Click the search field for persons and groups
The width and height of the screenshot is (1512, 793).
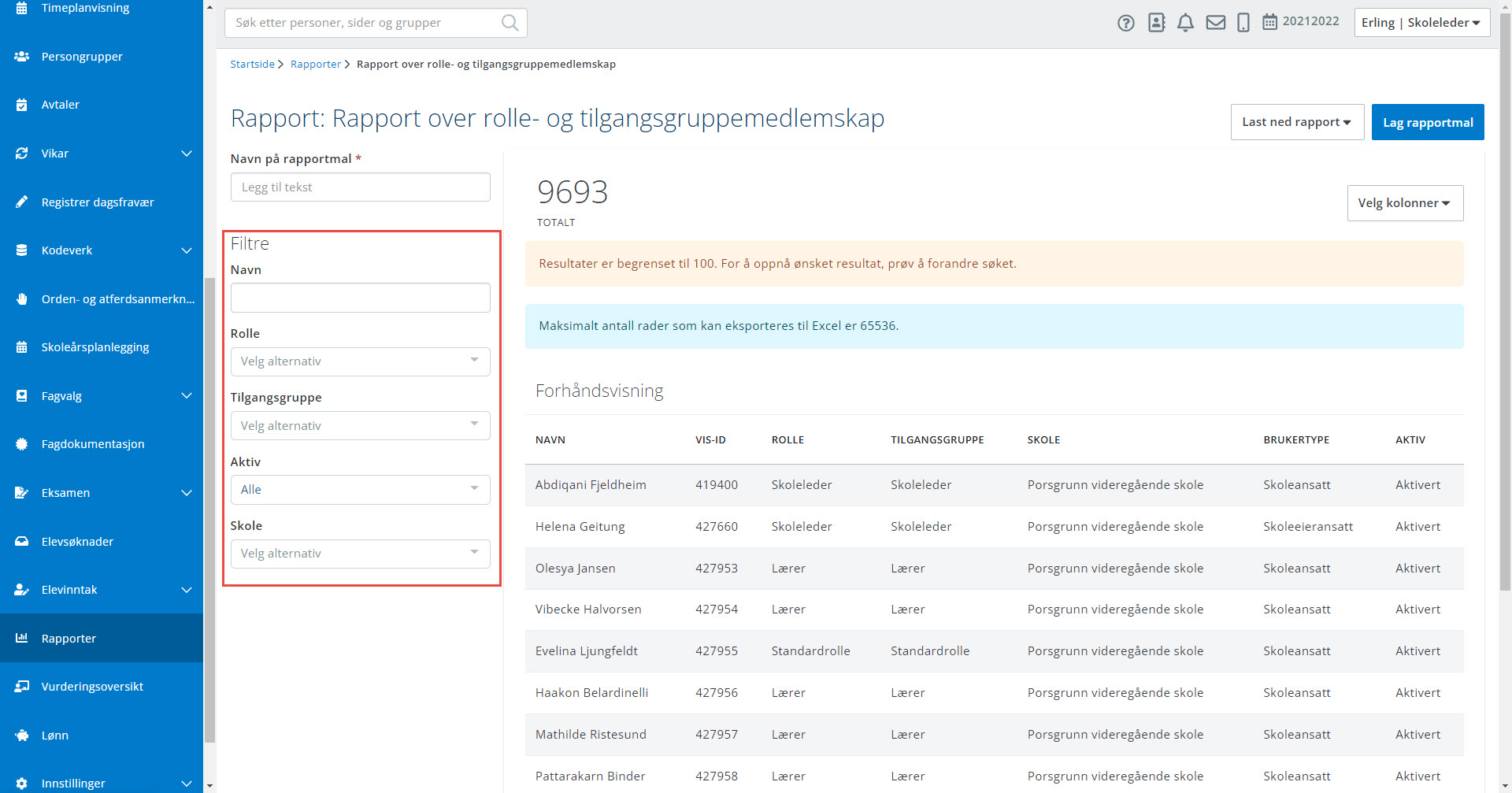[x=376, y=23]
